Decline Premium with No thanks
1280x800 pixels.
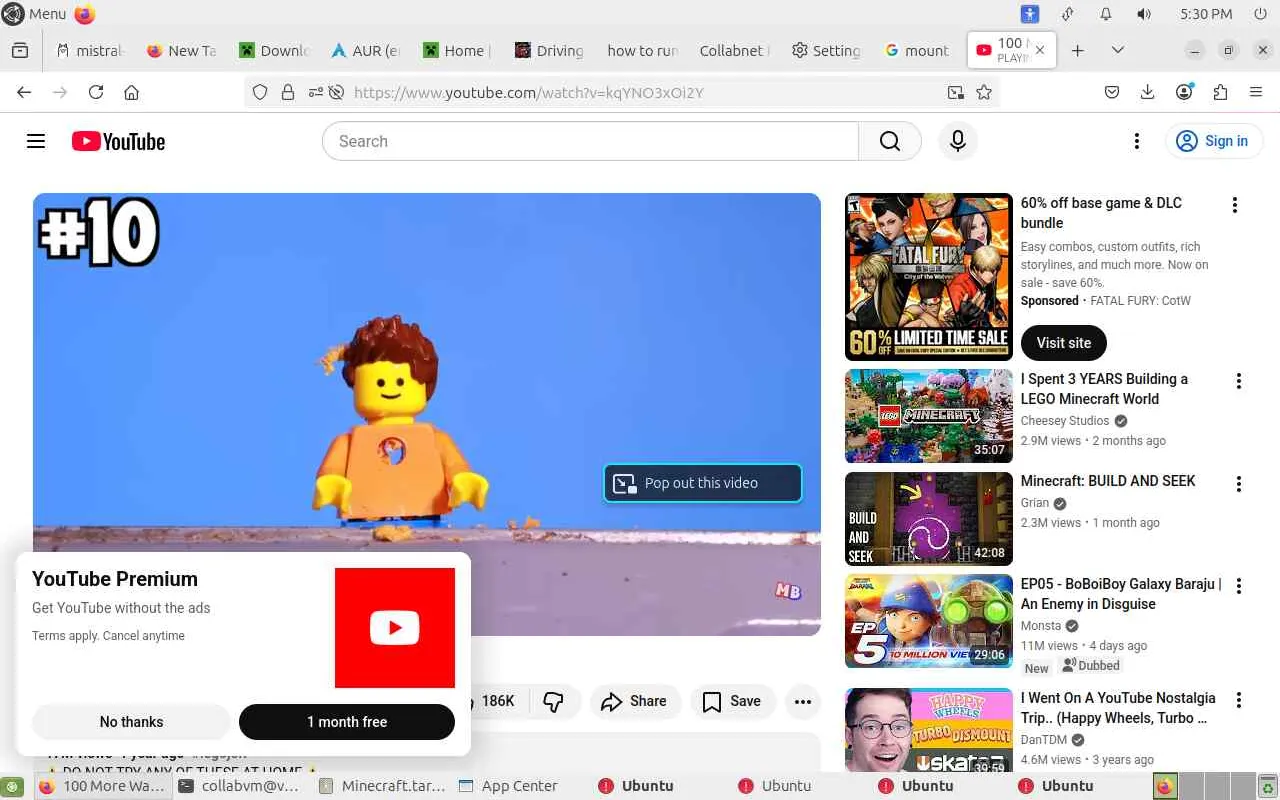131,722
